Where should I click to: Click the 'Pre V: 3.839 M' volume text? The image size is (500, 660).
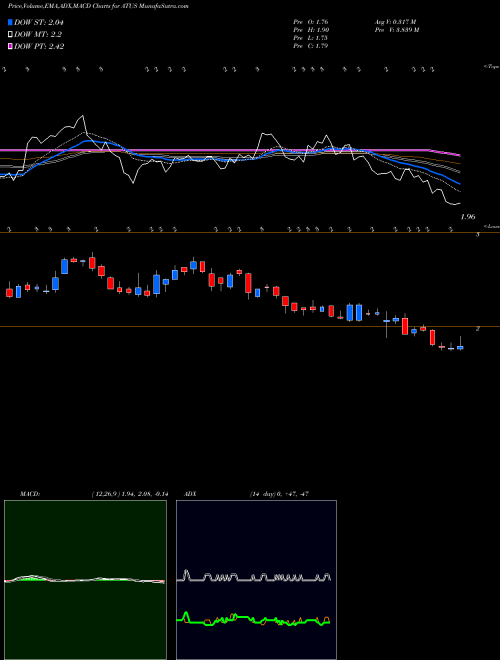(x=398, y=30)
